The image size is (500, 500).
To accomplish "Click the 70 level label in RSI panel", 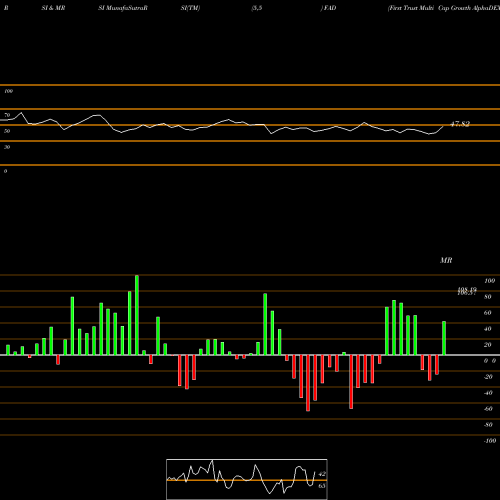I will pyautogui.click(x=7, y=115).
